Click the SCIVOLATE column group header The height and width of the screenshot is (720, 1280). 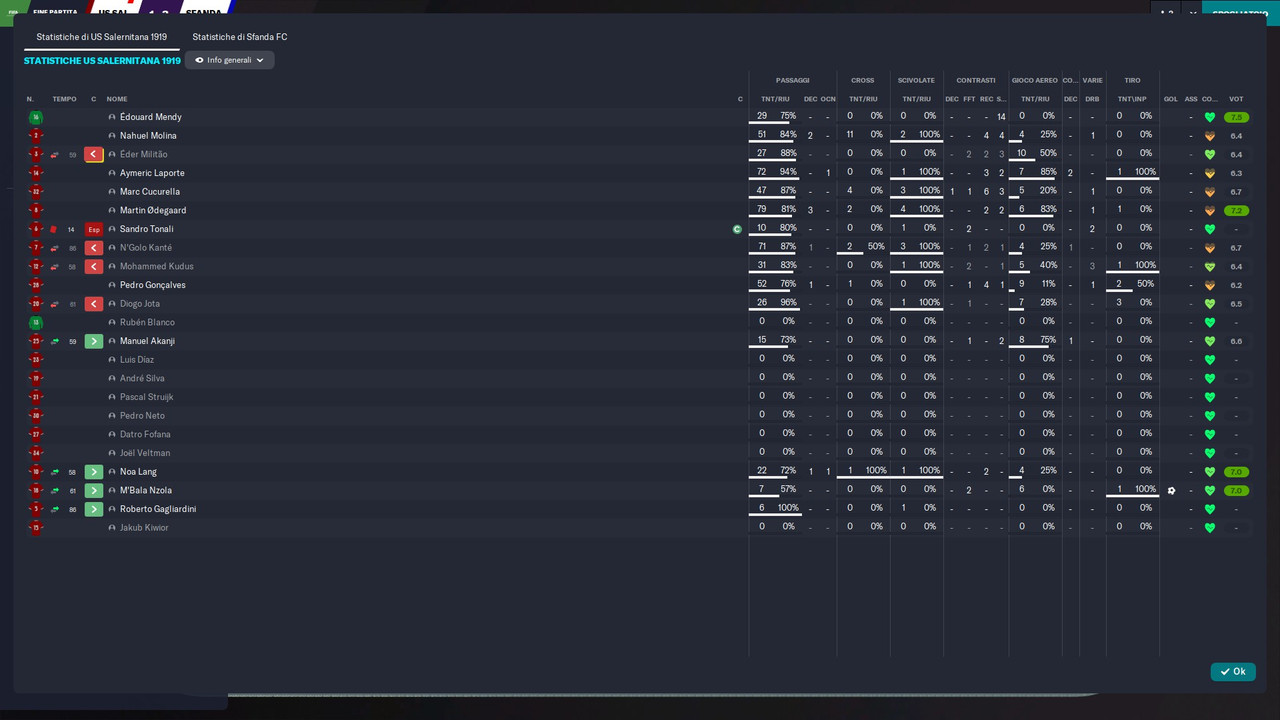[x=916, y=80]
